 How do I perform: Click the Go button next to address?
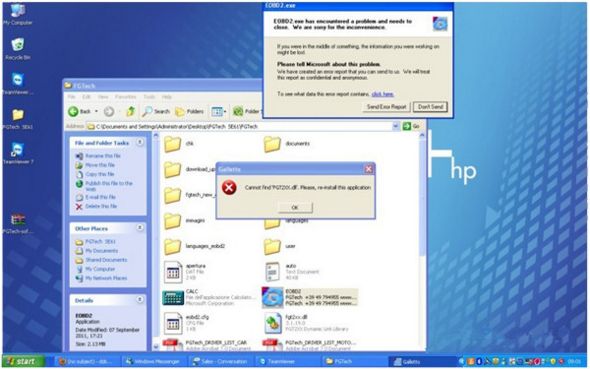pos(411,126)
